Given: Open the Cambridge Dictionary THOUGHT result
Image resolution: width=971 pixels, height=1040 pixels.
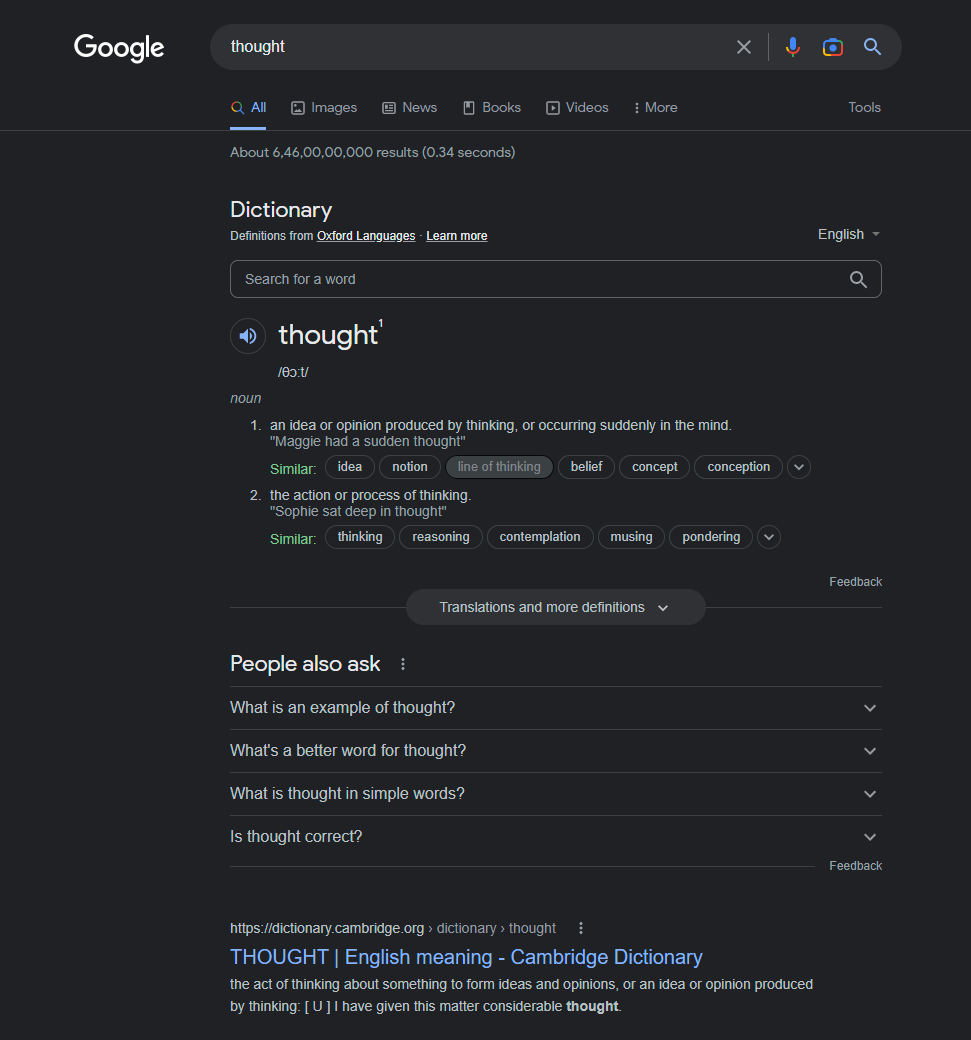Looking at the screenshot, I should pos(466,957).
